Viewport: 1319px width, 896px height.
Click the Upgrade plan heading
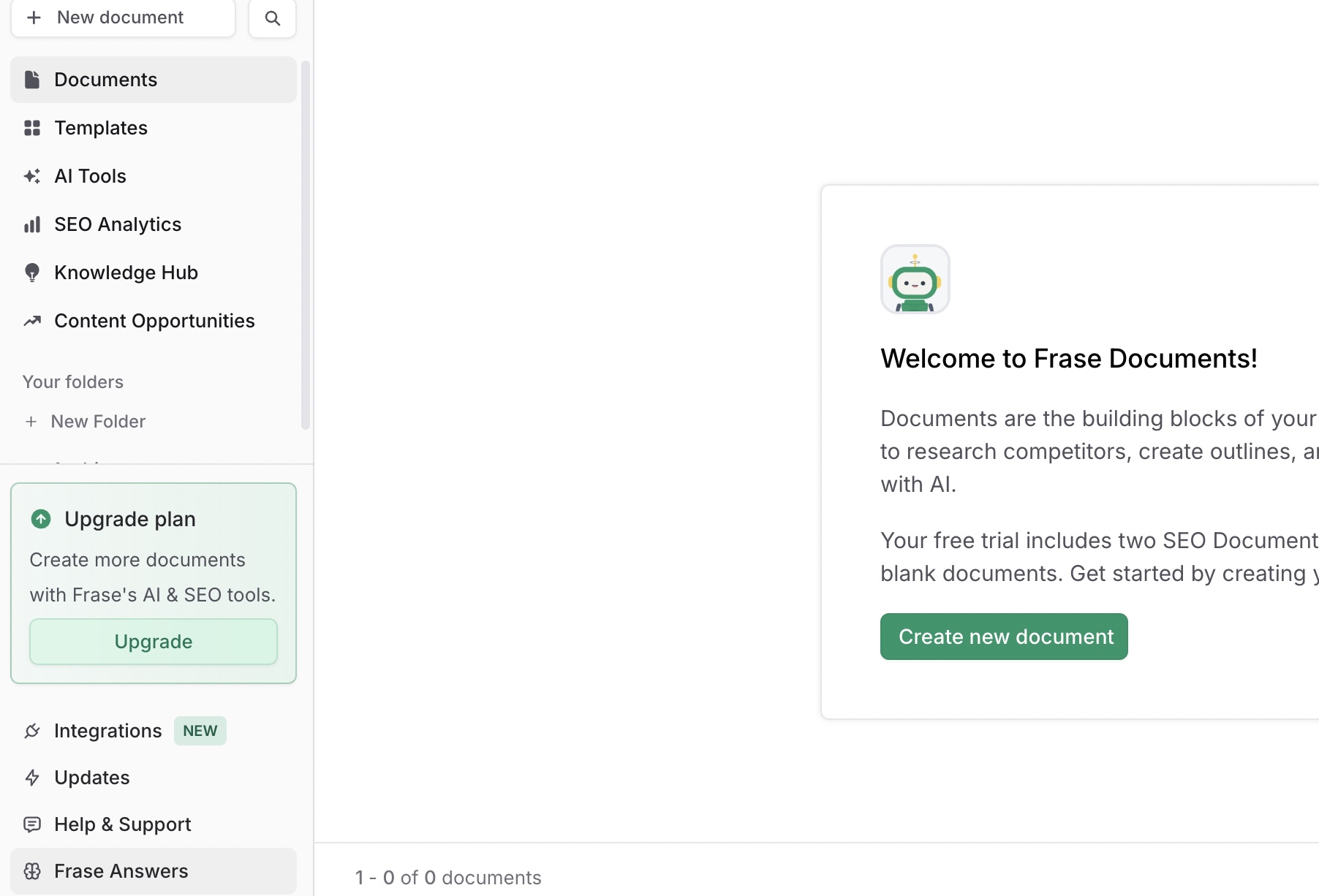tap(130, 519)
